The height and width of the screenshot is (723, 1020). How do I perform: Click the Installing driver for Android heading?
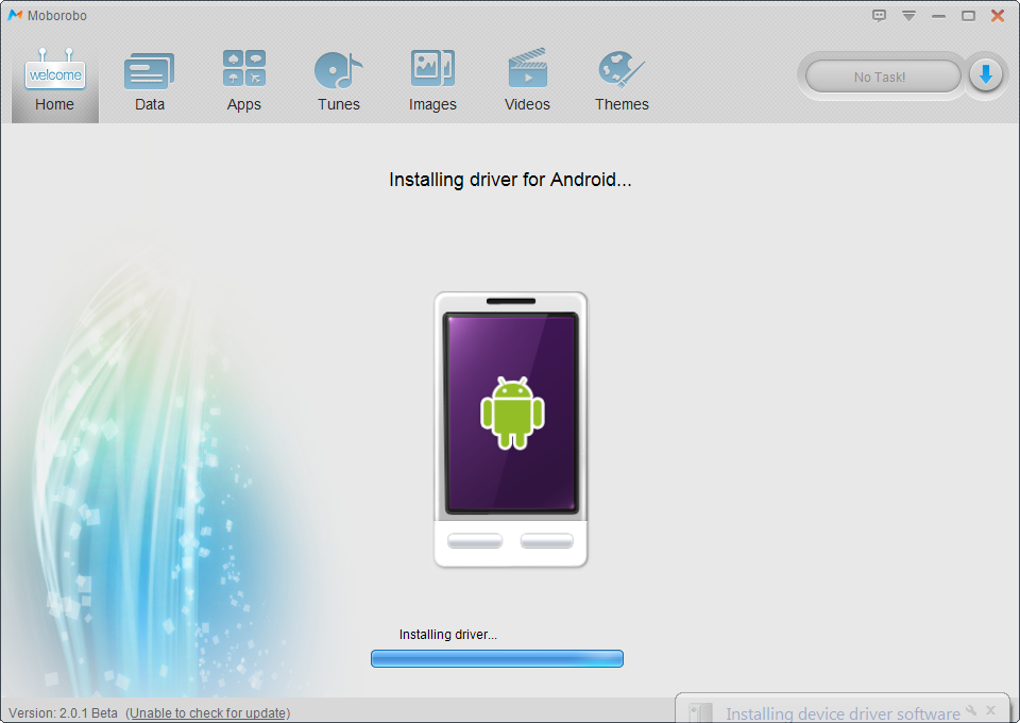tap(511, 180)
